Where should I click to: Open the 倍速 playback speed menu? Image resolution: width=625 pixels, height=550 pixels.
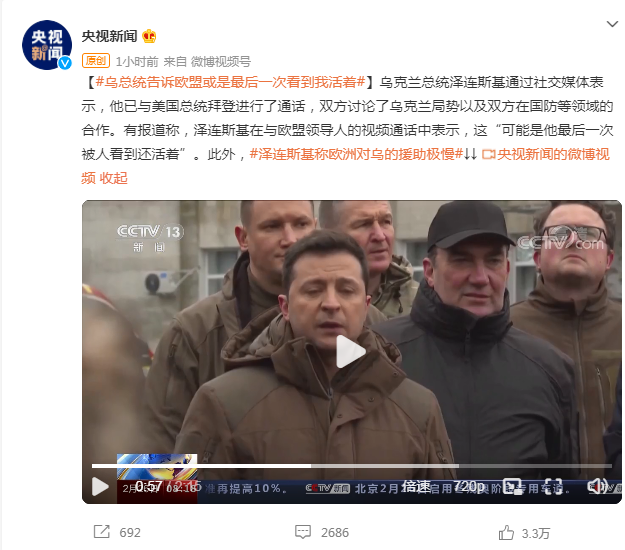pyautogui.click(x=416, y=487)
